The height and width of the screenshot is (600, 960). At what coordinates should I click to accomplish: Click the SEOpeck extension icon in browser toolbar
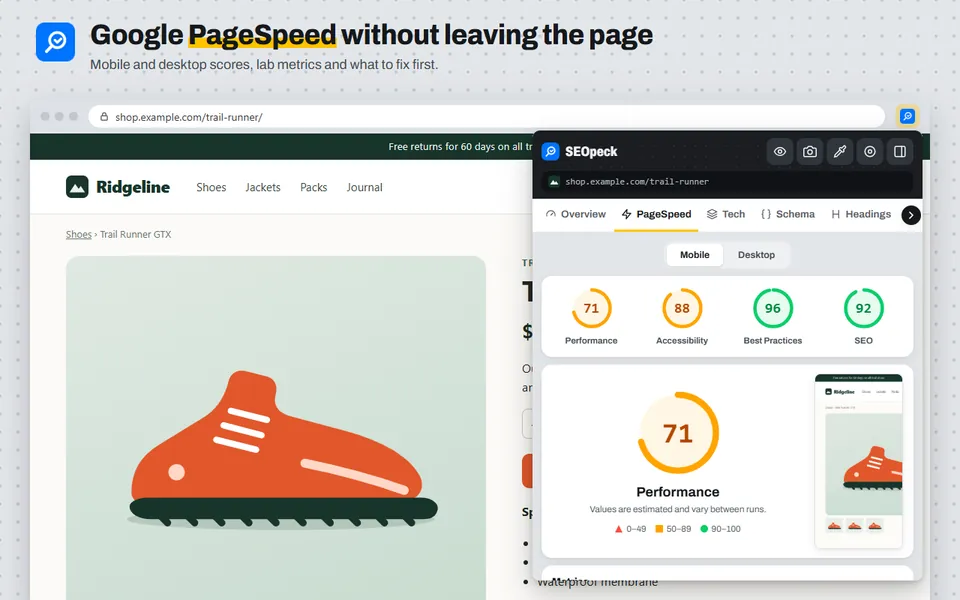pos(907,116)
